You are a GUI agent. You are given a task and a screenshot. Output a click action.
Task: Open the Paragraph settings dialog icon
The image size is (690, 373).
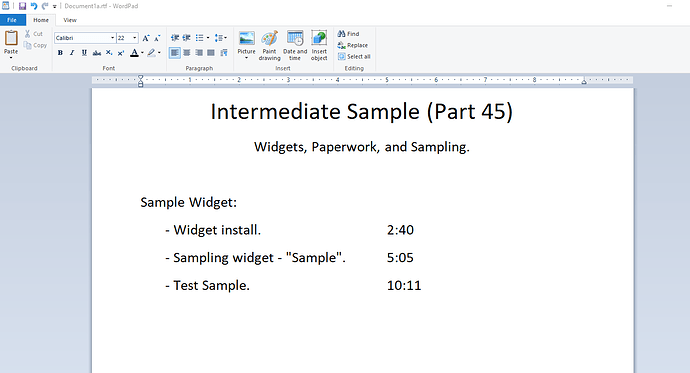click(224, 53)
